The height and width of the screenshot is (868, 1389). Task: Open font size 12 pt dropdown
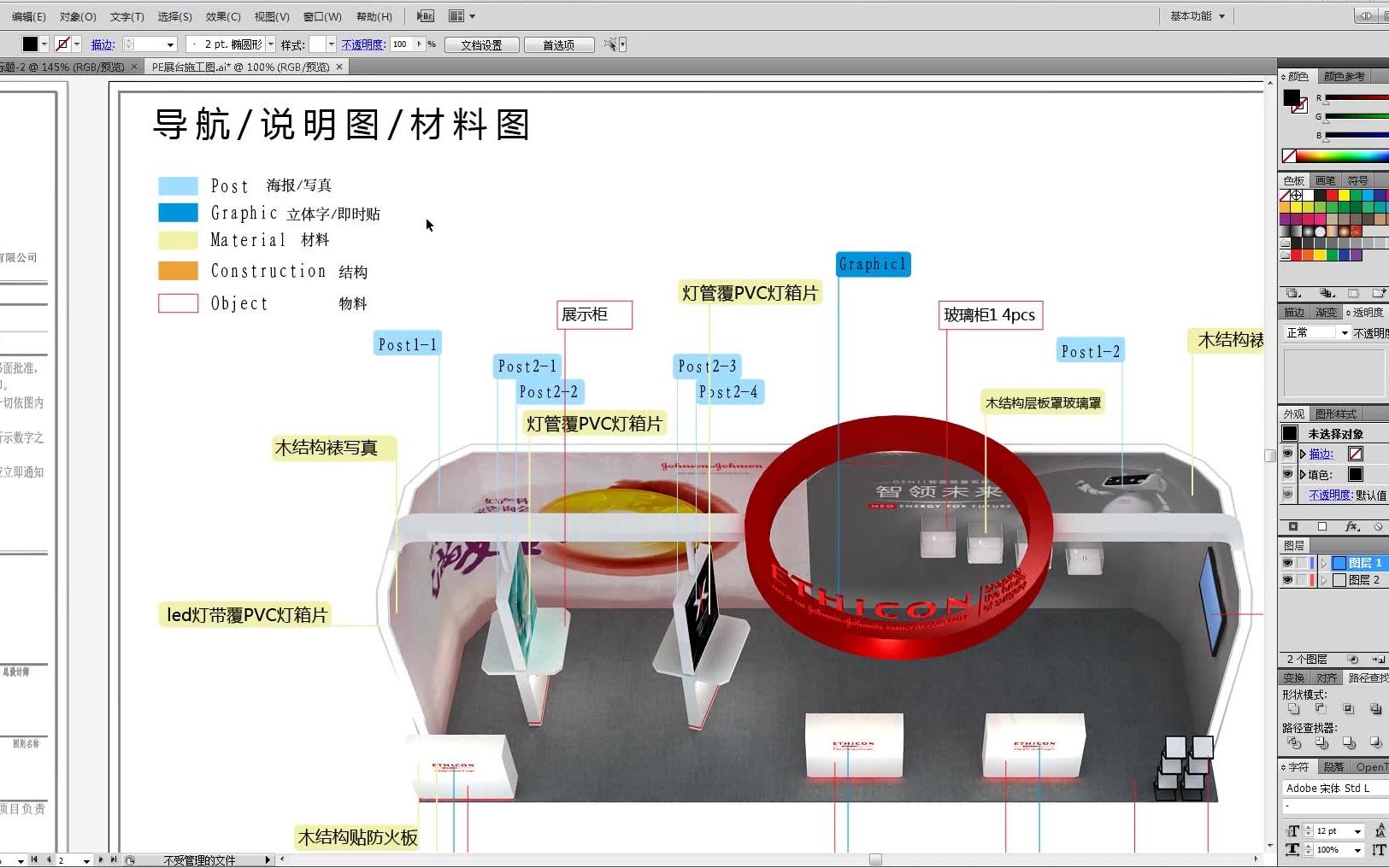tap(1357, 831)
